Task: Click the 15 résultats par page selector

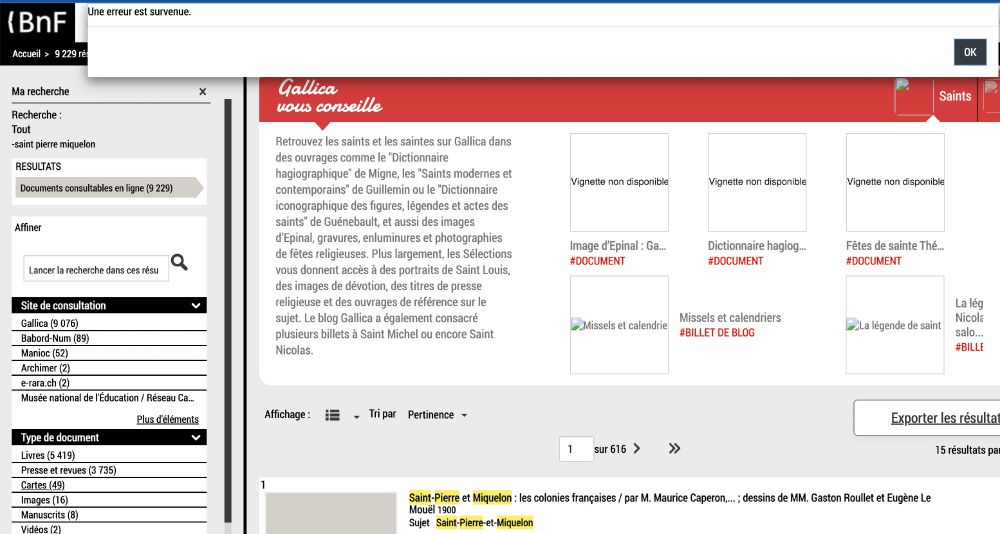Action: point(967,450)
